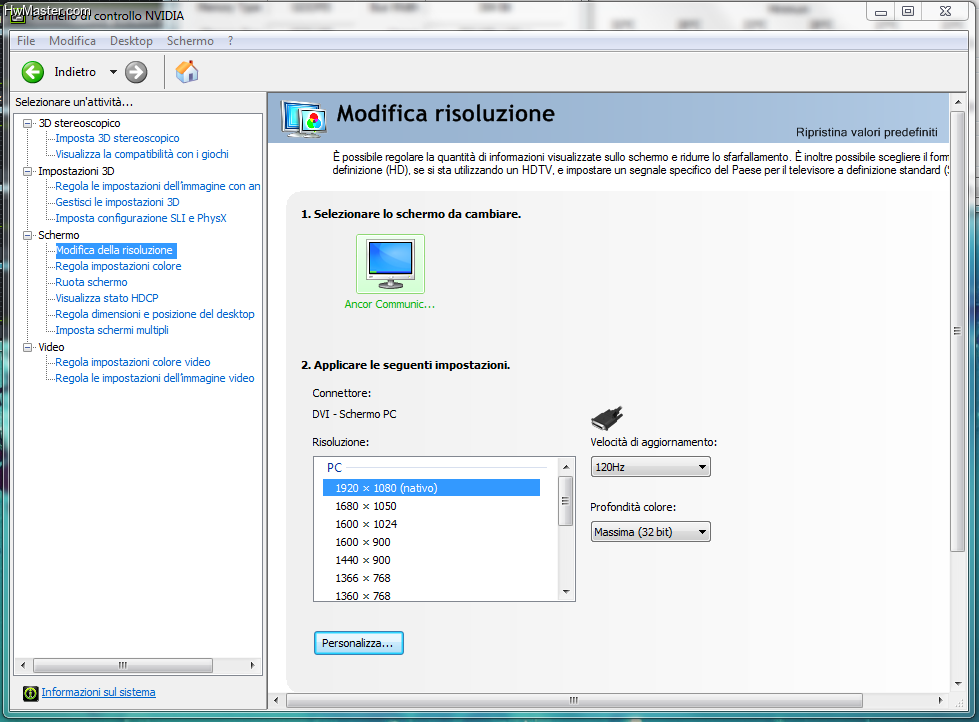Click the main panel horizontal scrollbar left arrow
This screenshot has height=722, width=979.
pyautogui.click(x=276, y=701)
